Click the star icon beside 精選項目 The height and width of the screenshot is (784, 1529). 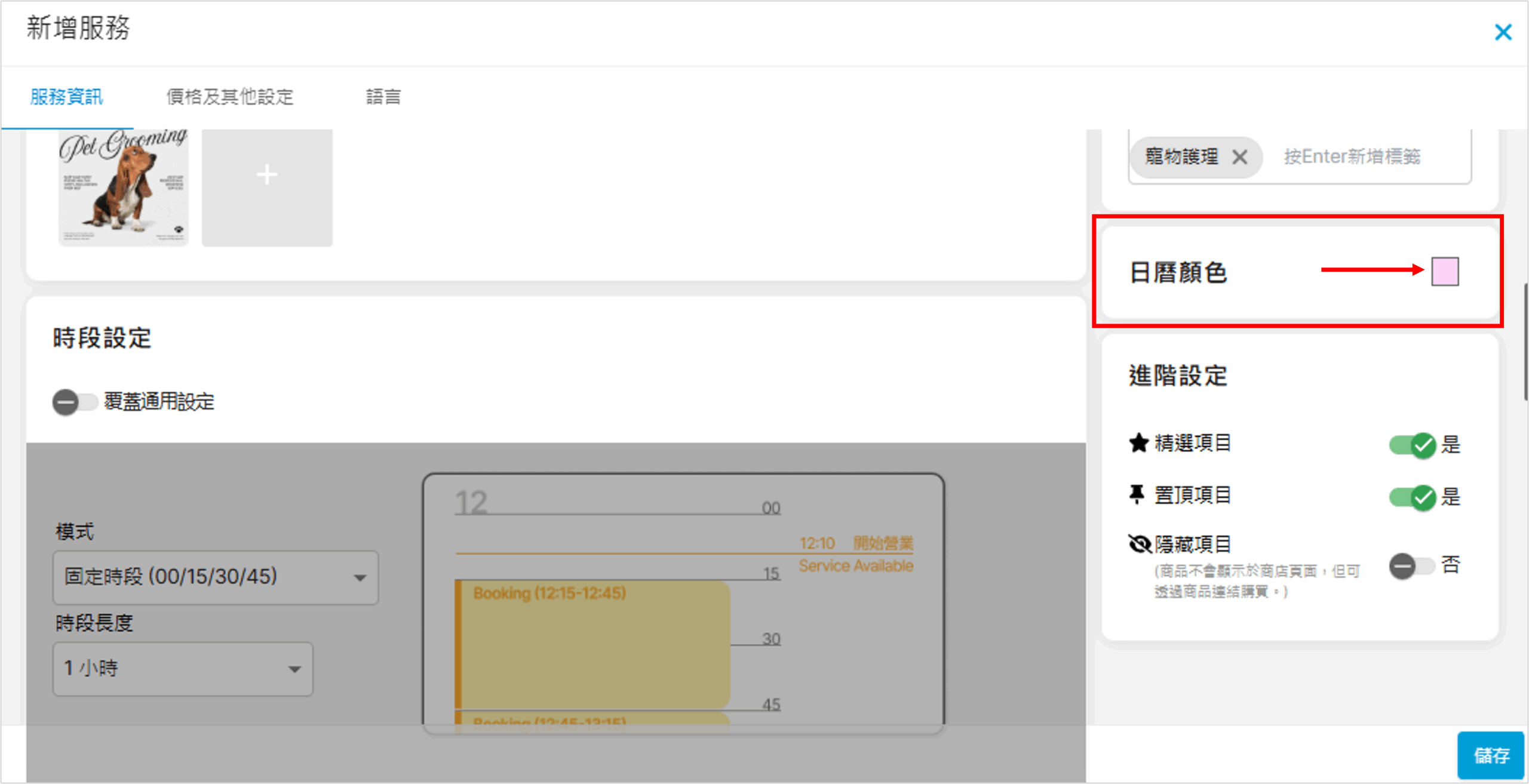(1138, 444)
